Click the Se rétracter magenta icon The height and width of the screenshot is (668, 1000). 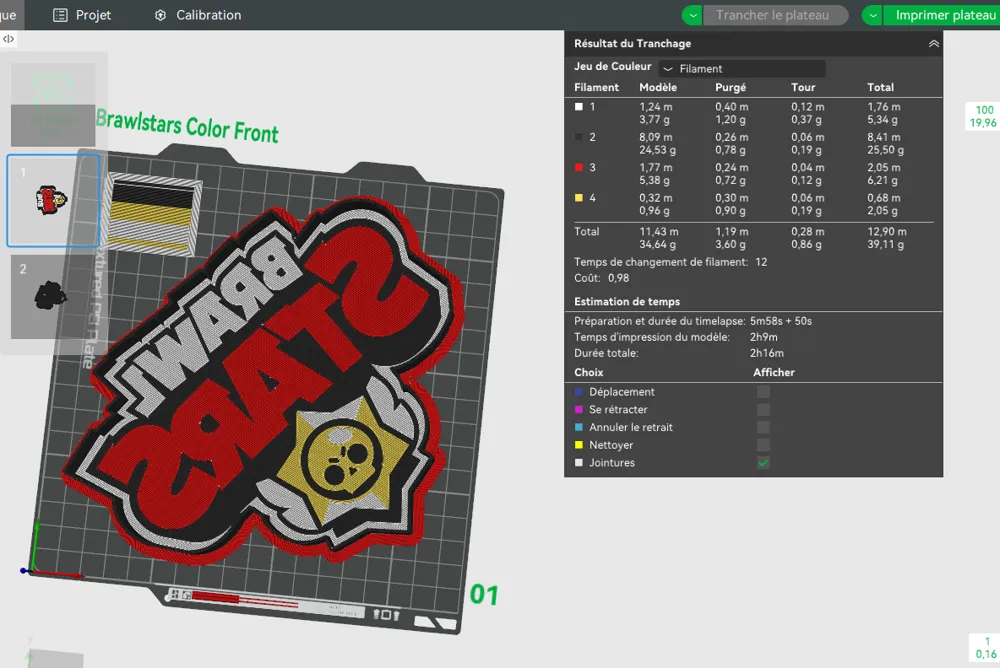pos(578,410)
